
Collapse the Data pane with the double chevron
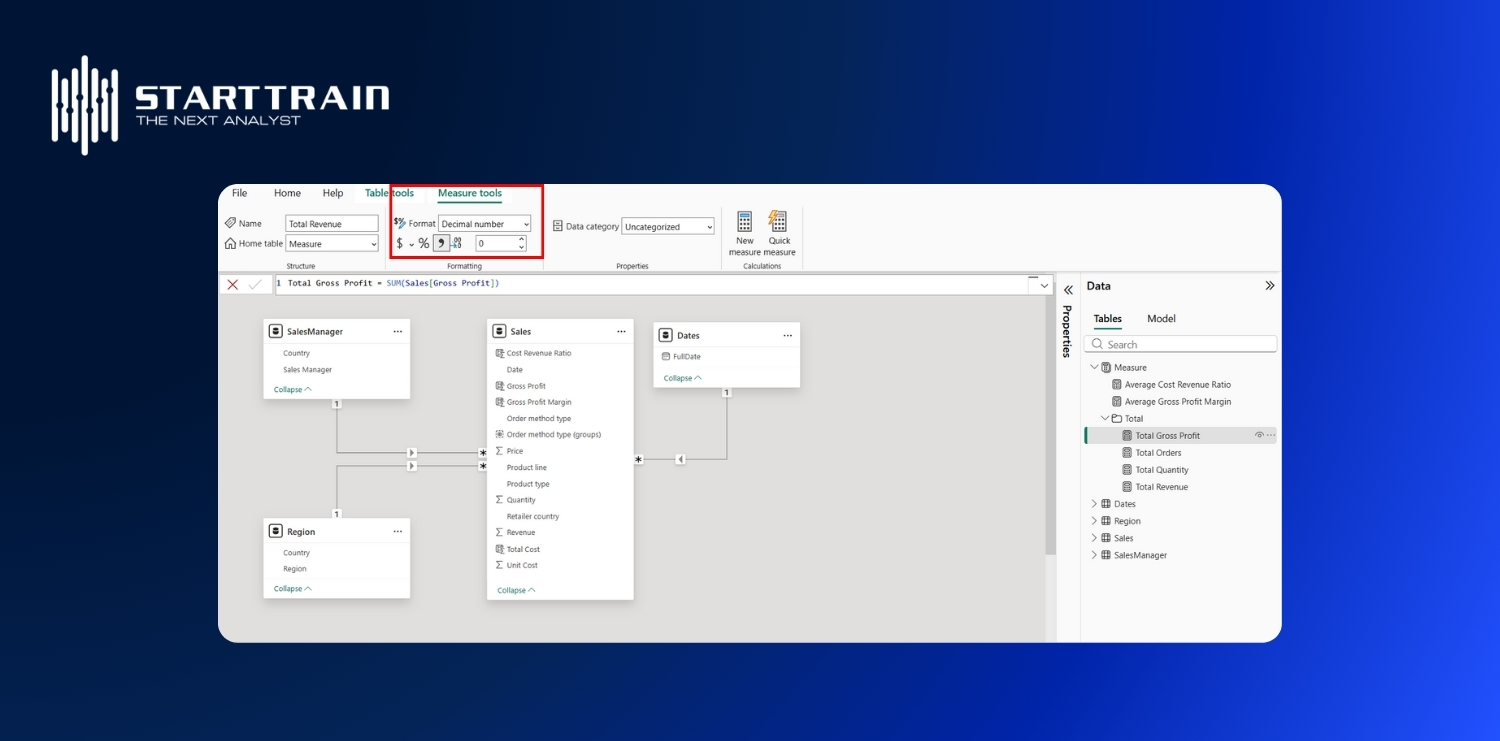coord(1269,285)
